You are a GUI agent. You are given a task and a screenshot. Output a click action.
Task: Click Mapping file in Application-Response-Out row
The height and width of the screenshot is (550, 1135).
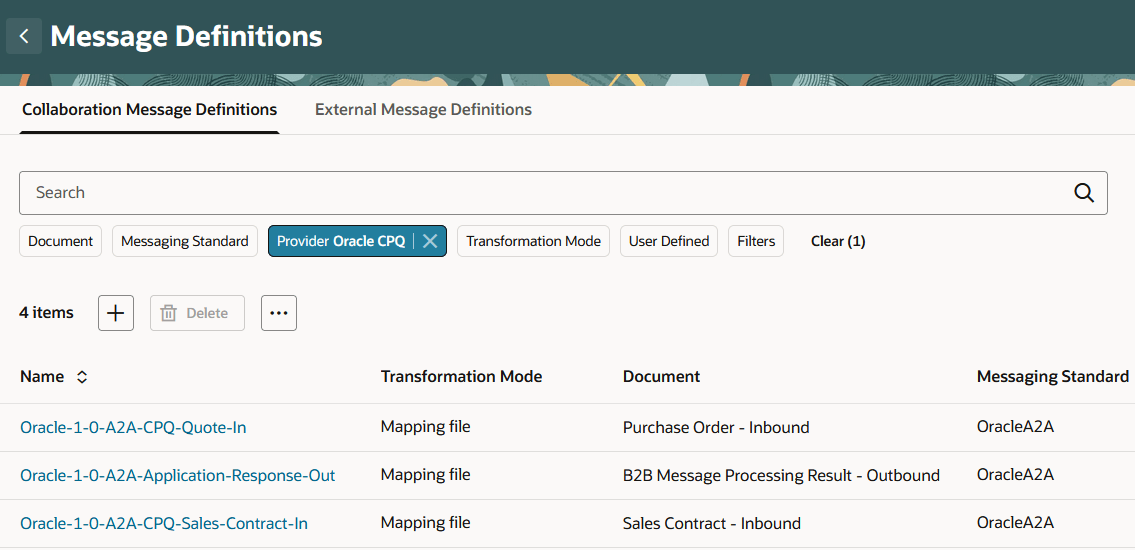pos(426,475)
